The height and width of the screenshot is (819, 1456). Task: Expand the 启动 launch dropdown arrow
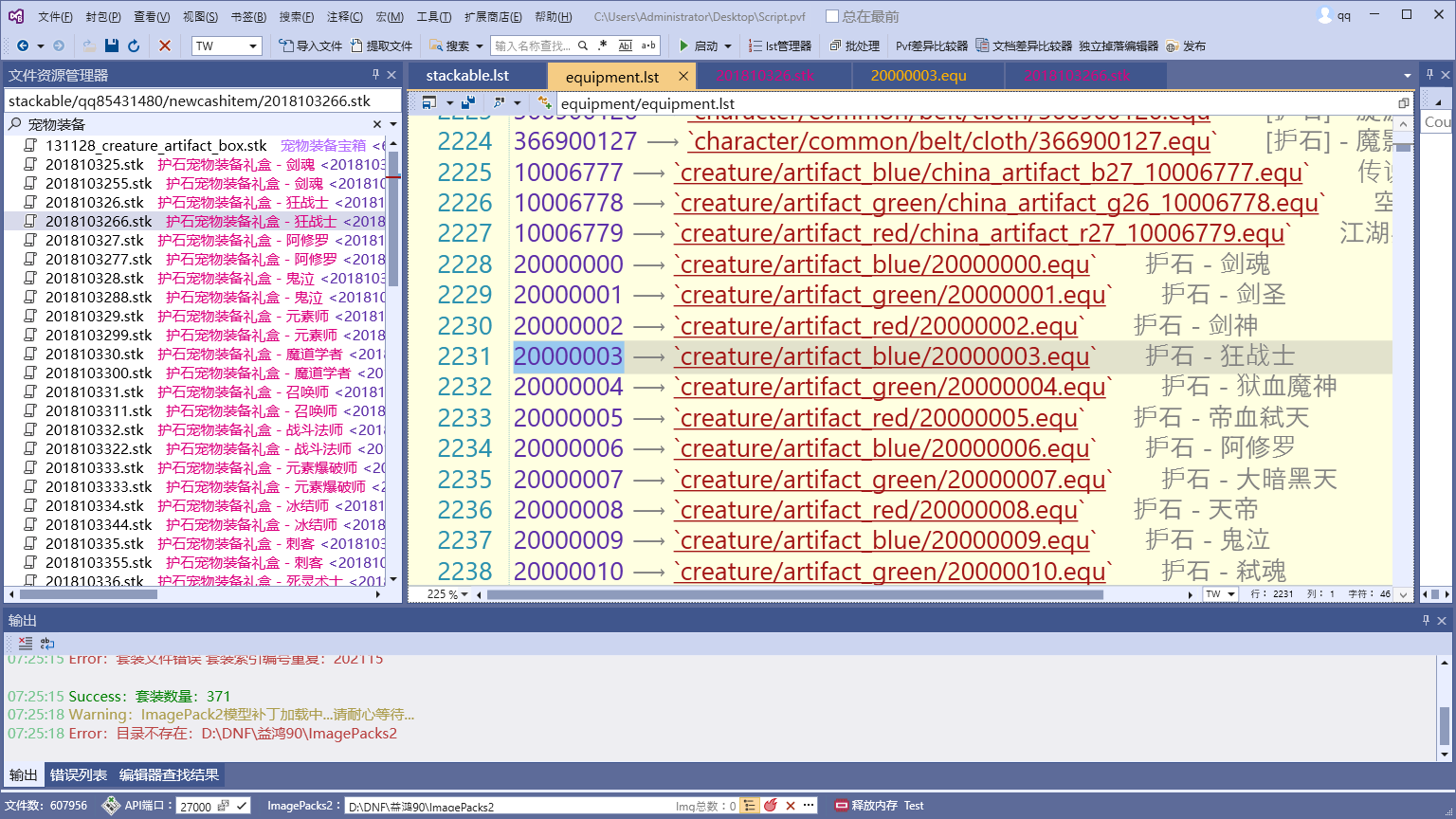tap(728, 45)
